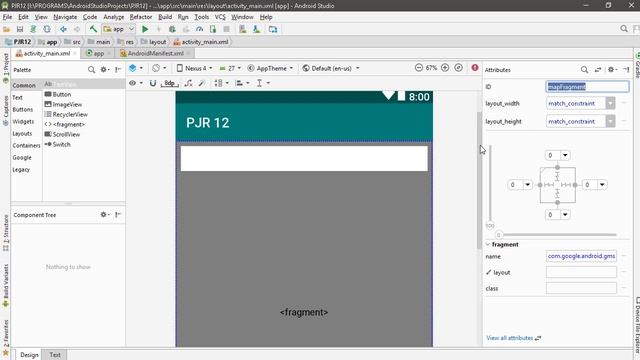Image resolution: width=640 pixels, height=360 pixels.
Task: Pick RecyclerView from the palette
Action: click(x=70, y=114)
